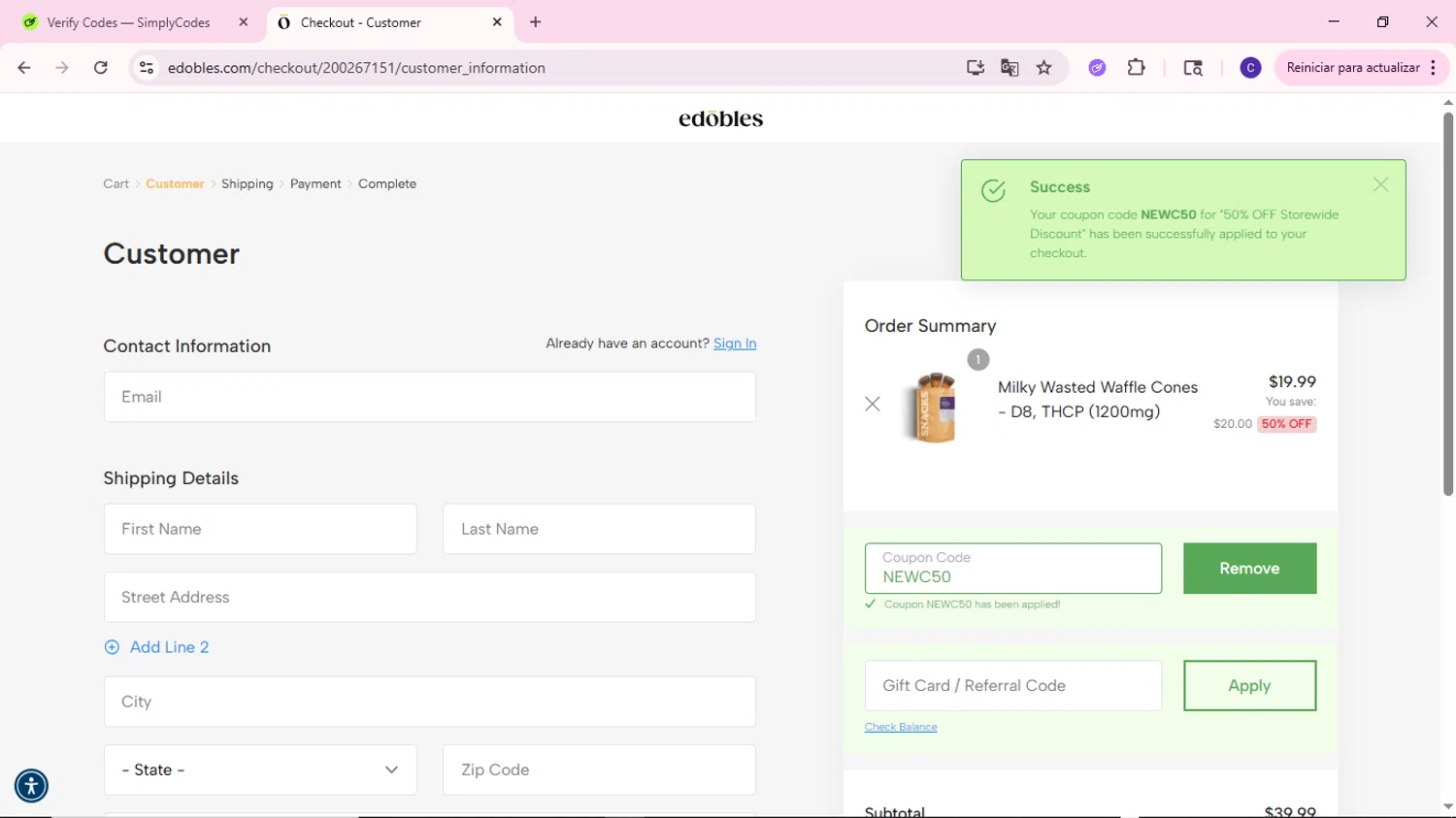Viewport: 1456px width, 818px height.
Task: Dismiss the Success notification
Action: click(x=1380, y=184)
